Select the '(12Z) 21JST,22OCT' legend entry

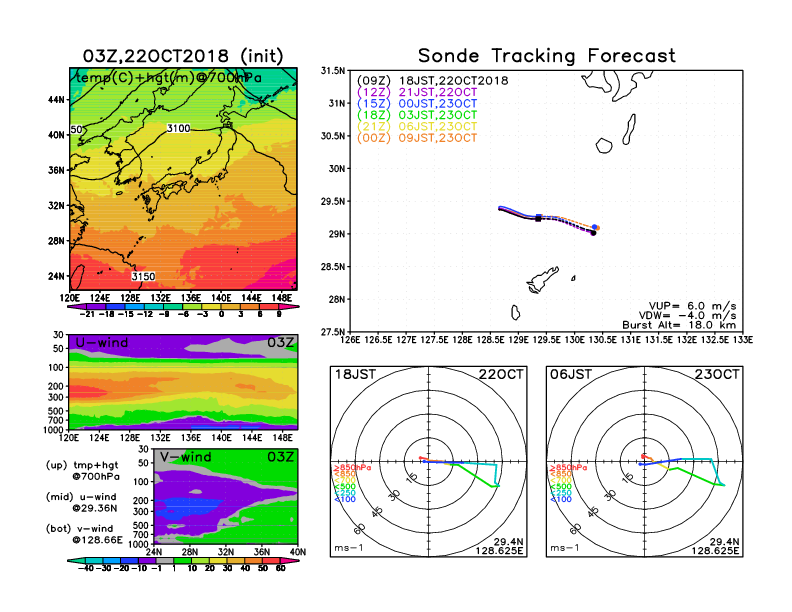(x=417, y=92)
